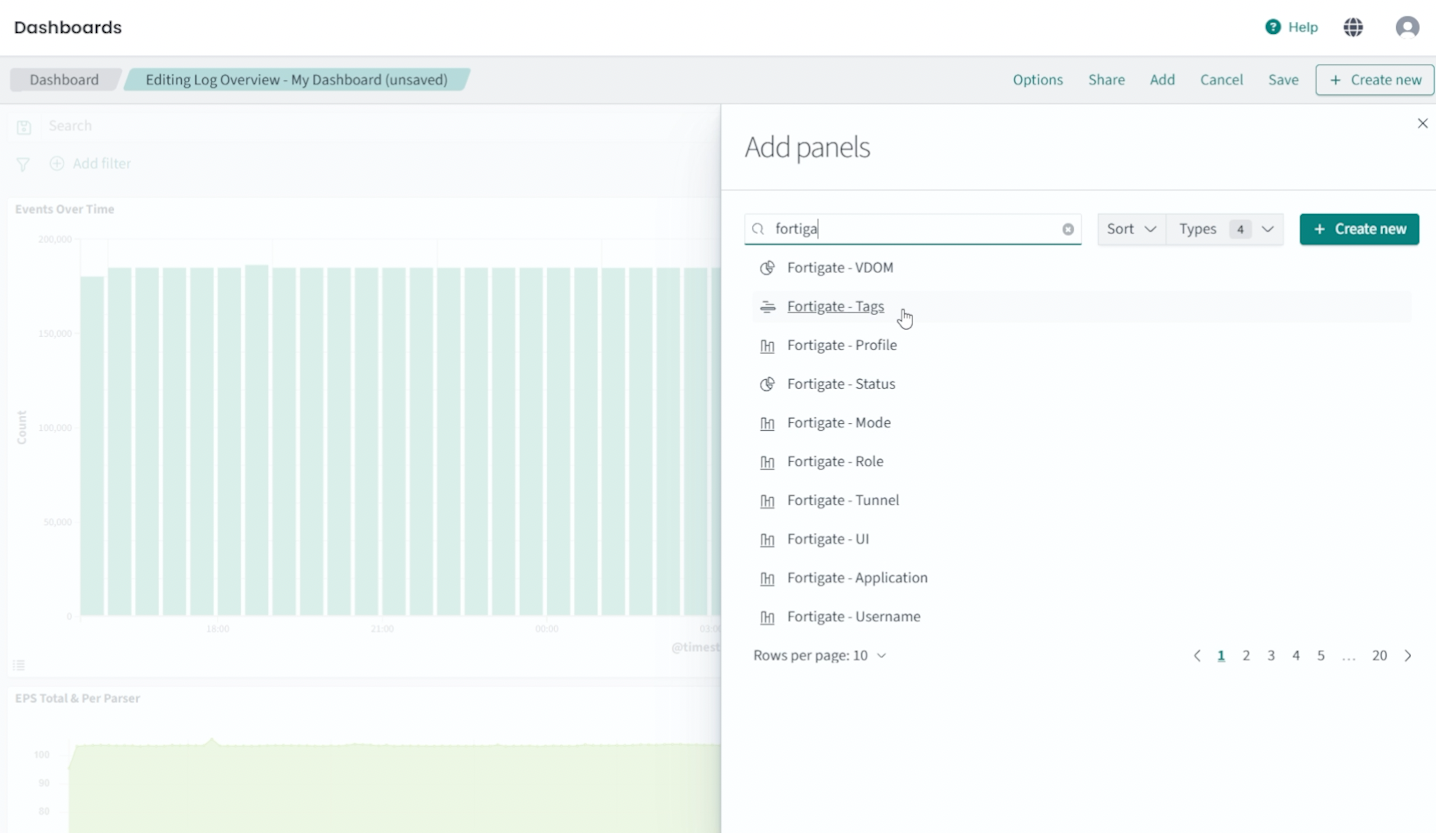Click bar chart icon for Fortigate - Application
Screen dimensions: 1436x833
point(768,578)
